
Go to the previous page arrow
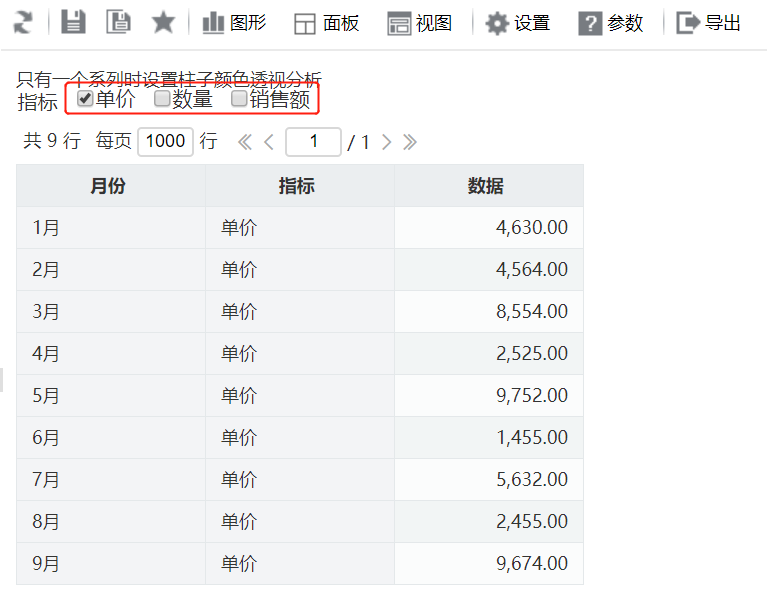[x=269, y=142]
